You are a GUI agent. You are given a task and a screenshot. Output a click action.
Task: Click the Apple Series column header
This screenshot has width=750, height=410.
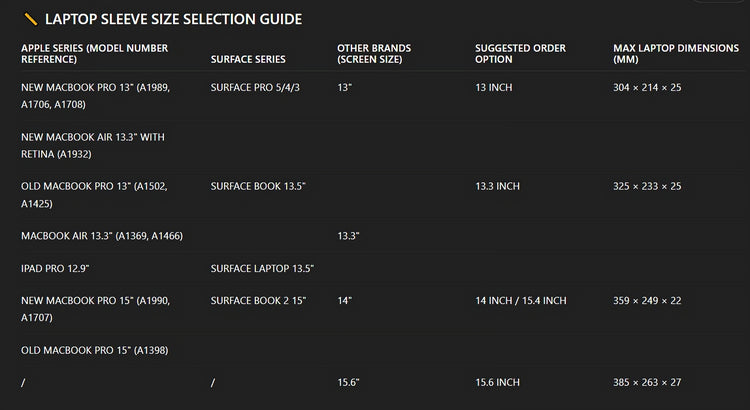coord(94,54)
